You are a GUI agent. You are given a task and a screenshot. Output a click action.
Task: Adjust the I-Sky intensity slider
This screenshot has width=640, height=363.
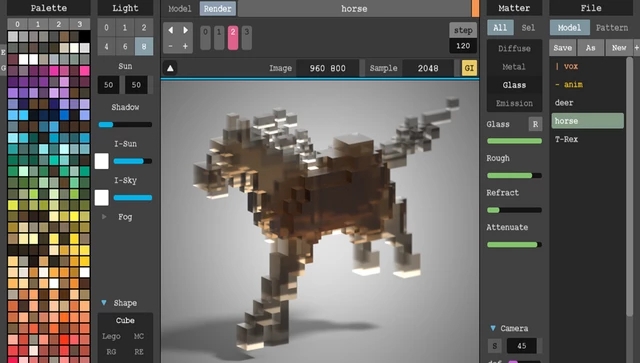133,198
